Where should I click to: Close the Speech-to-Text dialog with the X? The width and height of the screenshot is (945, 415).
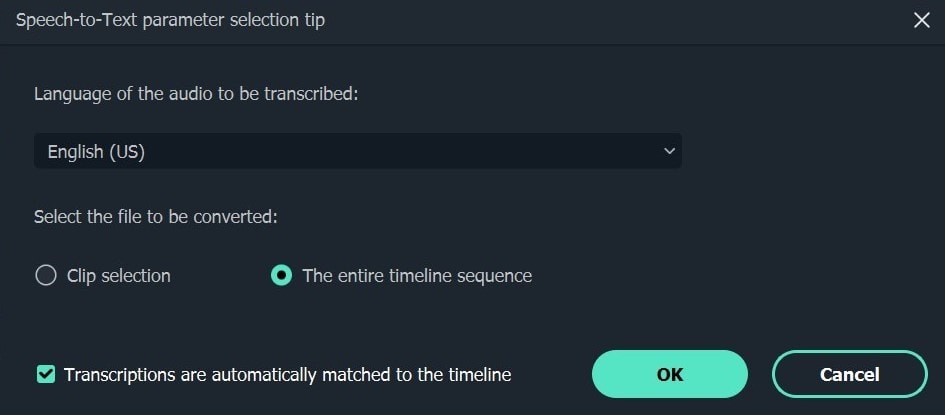(921, 20)
